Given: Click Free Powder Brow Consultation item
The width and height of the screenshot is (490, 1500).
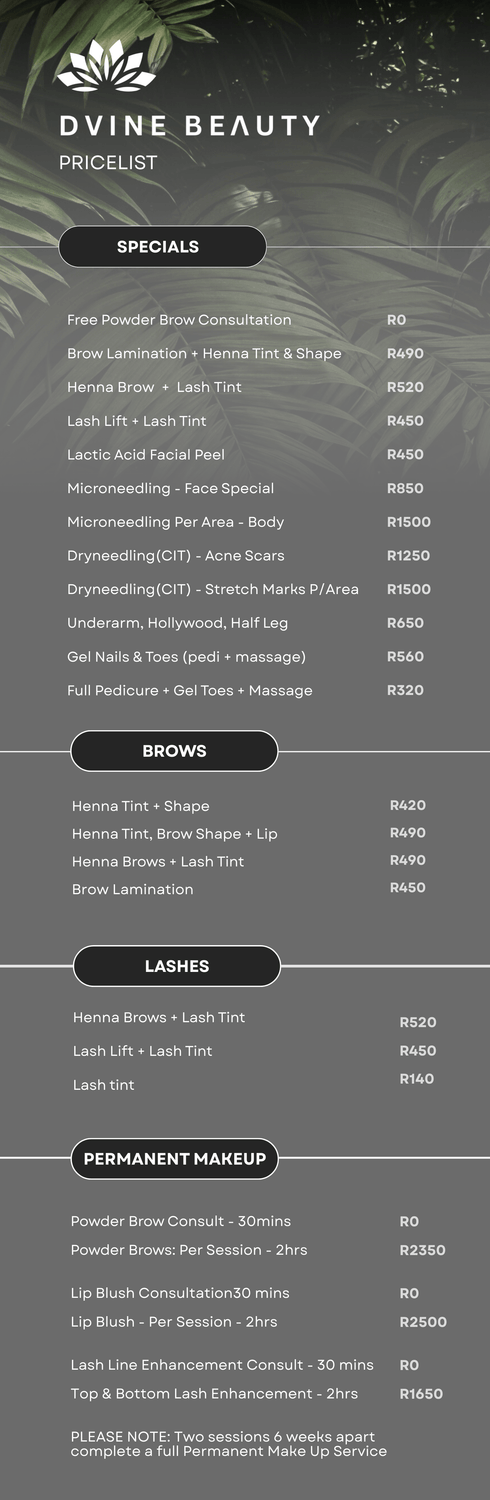Looking at the screenshot, I should 179,320.
